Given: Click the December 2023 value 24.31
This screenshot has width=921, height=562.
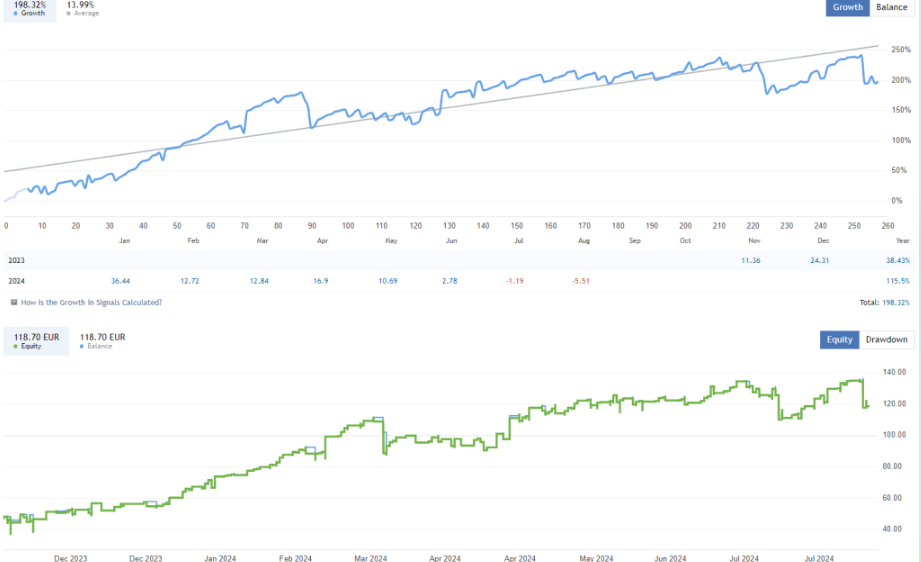Looking at the screenshot, I should pos(818,260).
